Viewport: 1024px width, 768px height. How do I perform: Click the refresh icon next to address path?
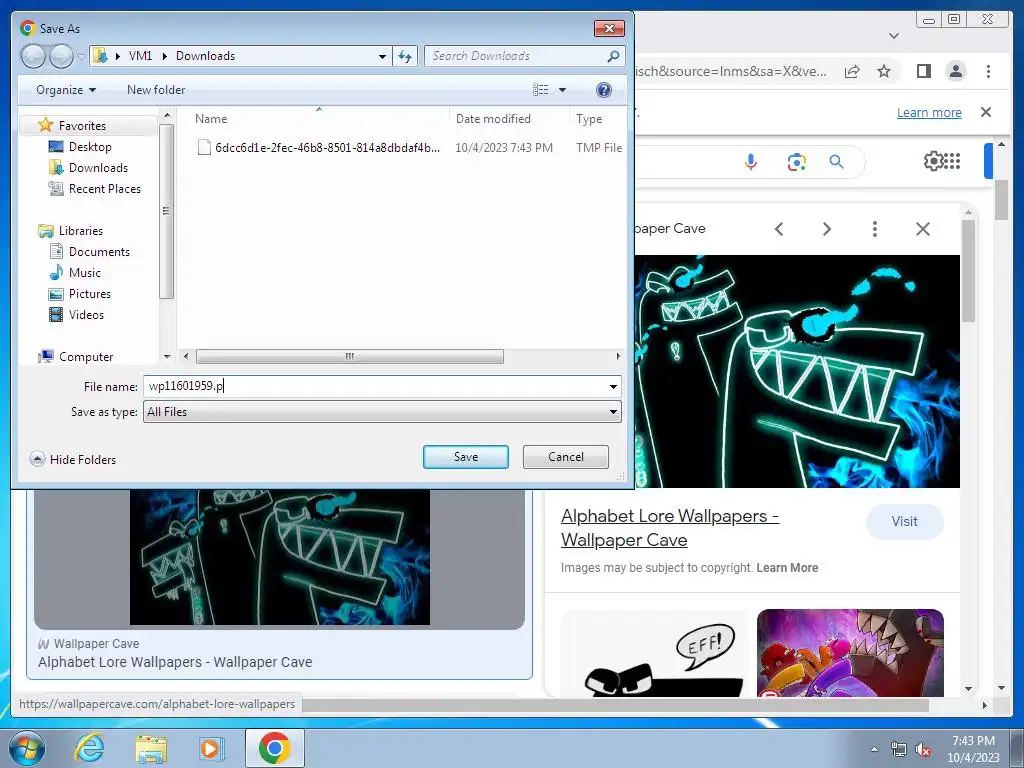pos(405,56)
